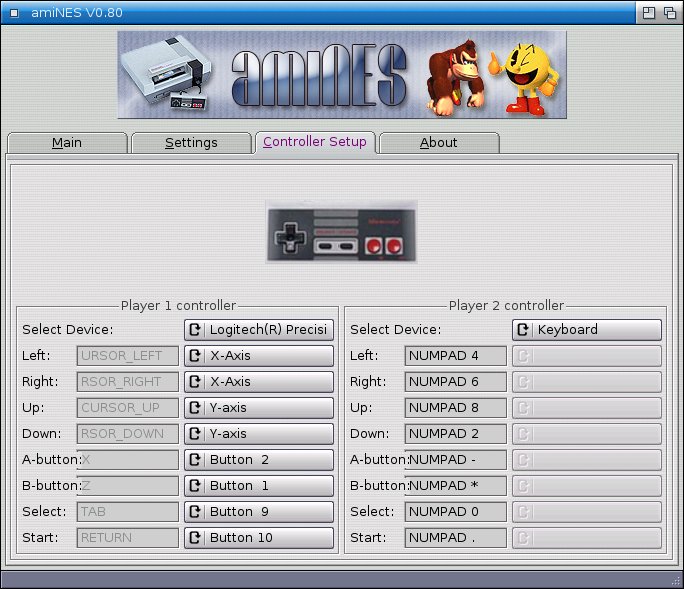Open Player 2 Select Device Keyboard gadget
This screenshot has width=684, height=589.
(x=587, y=330)
